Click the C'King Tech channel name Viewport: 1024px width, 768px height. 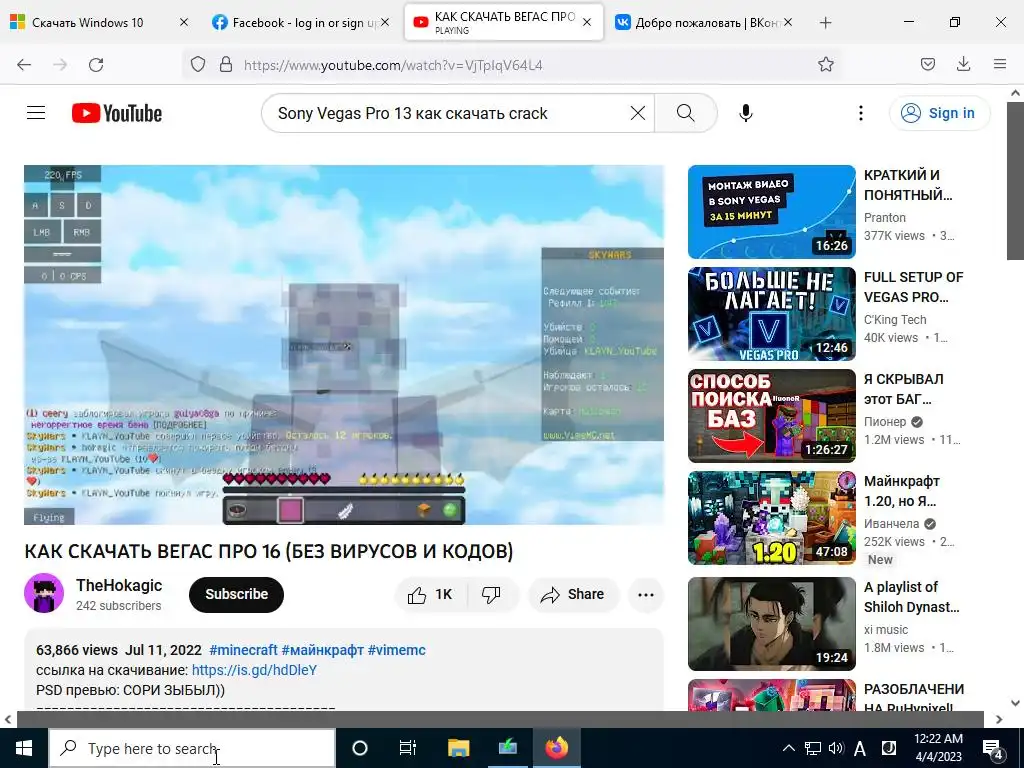(895, 319)
